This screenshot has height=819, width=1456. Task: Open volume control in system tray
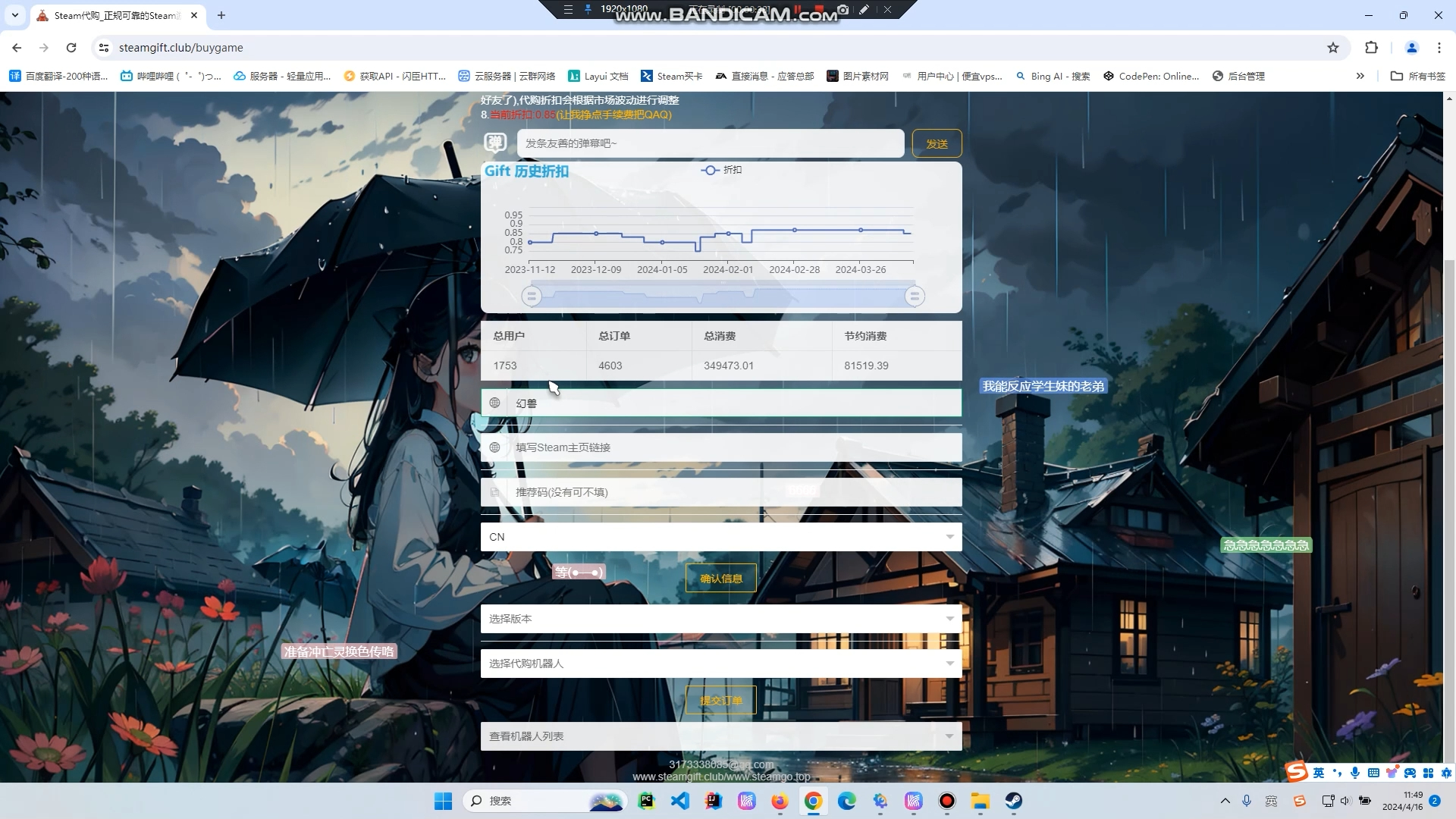coord(1345,801)
